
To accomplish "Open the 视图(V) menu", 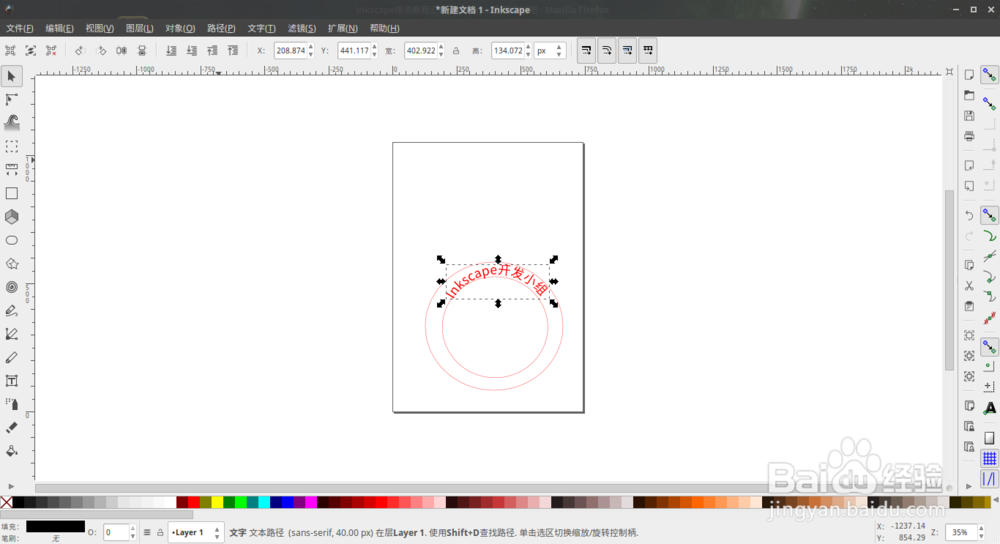I will tap(99, 28).
